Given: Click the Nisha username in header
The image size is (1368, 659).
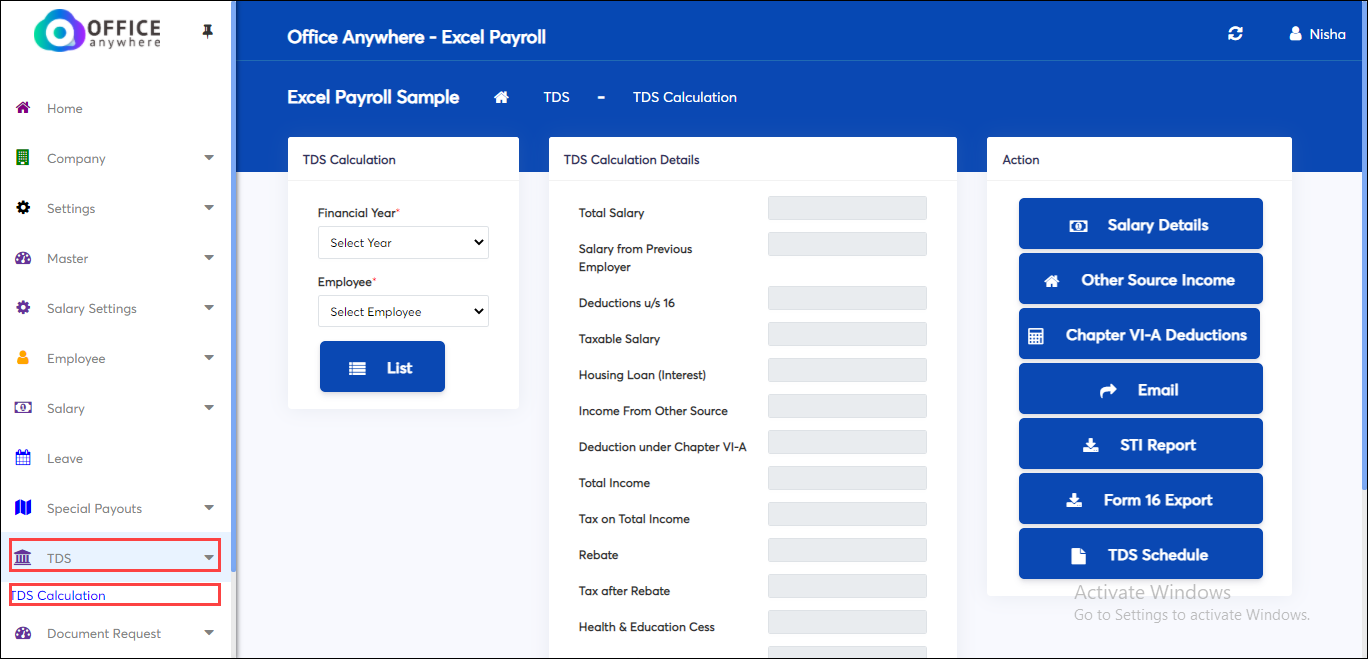Looking at the screenshot, I should point(1328,34).
